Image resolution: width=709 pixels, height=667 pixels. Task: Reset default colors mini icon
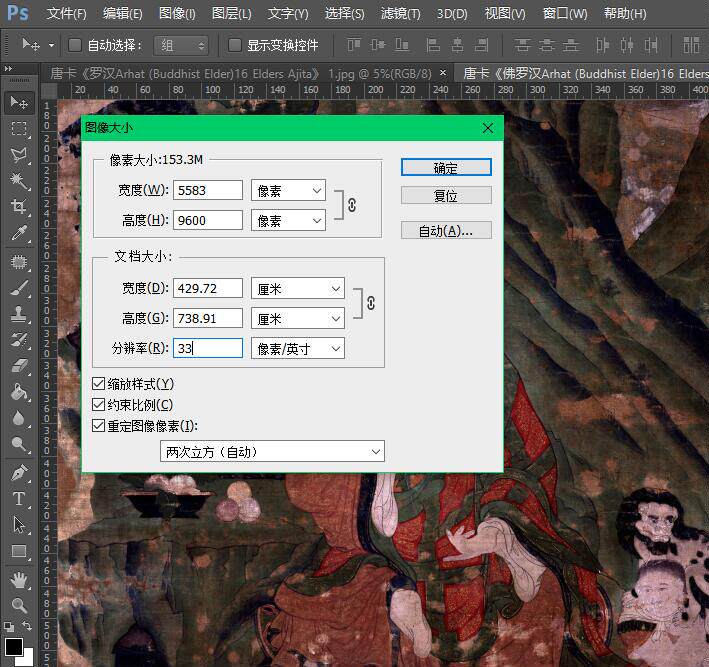coord(9,626)
